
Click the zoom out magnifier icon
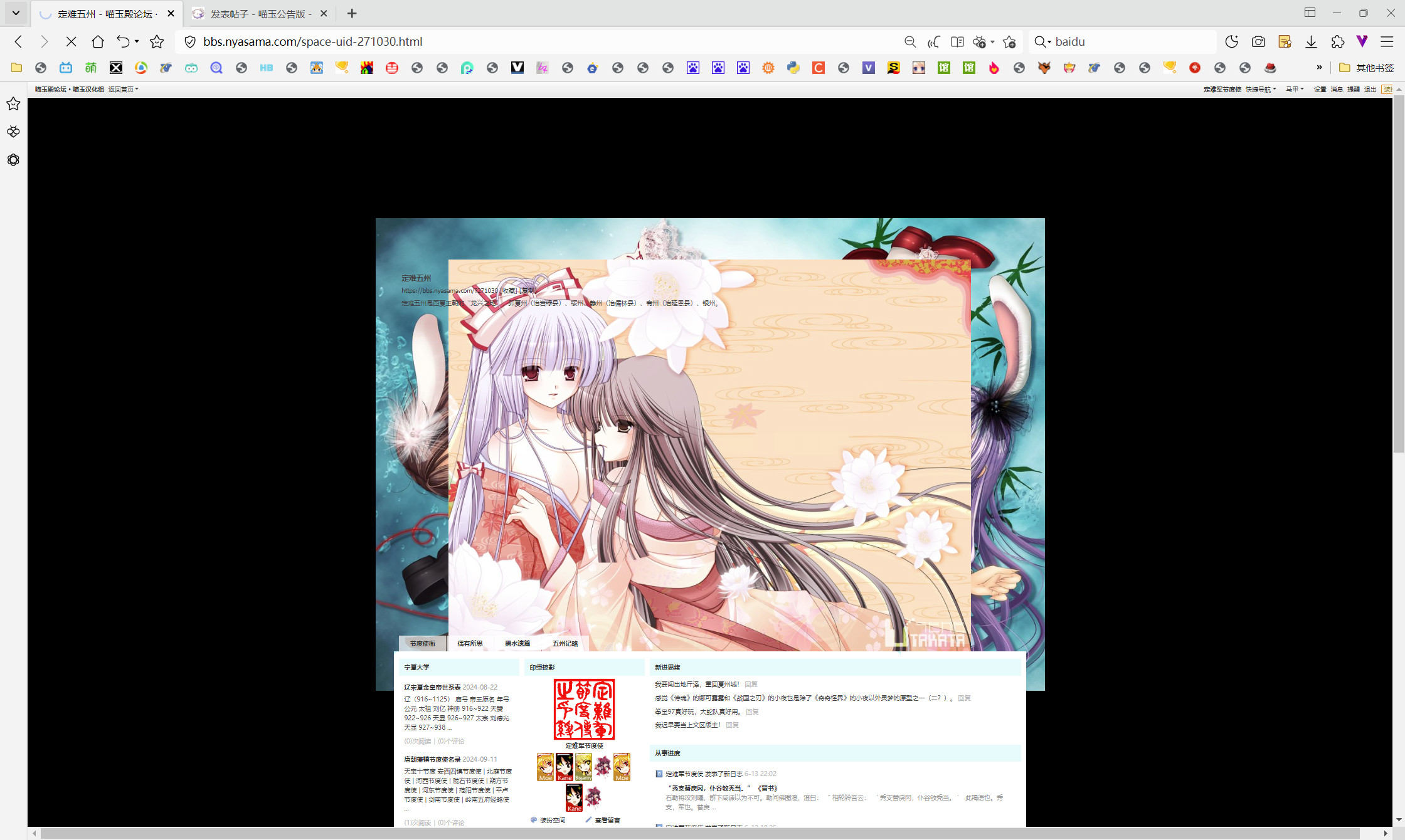click(x=910, y=42)
